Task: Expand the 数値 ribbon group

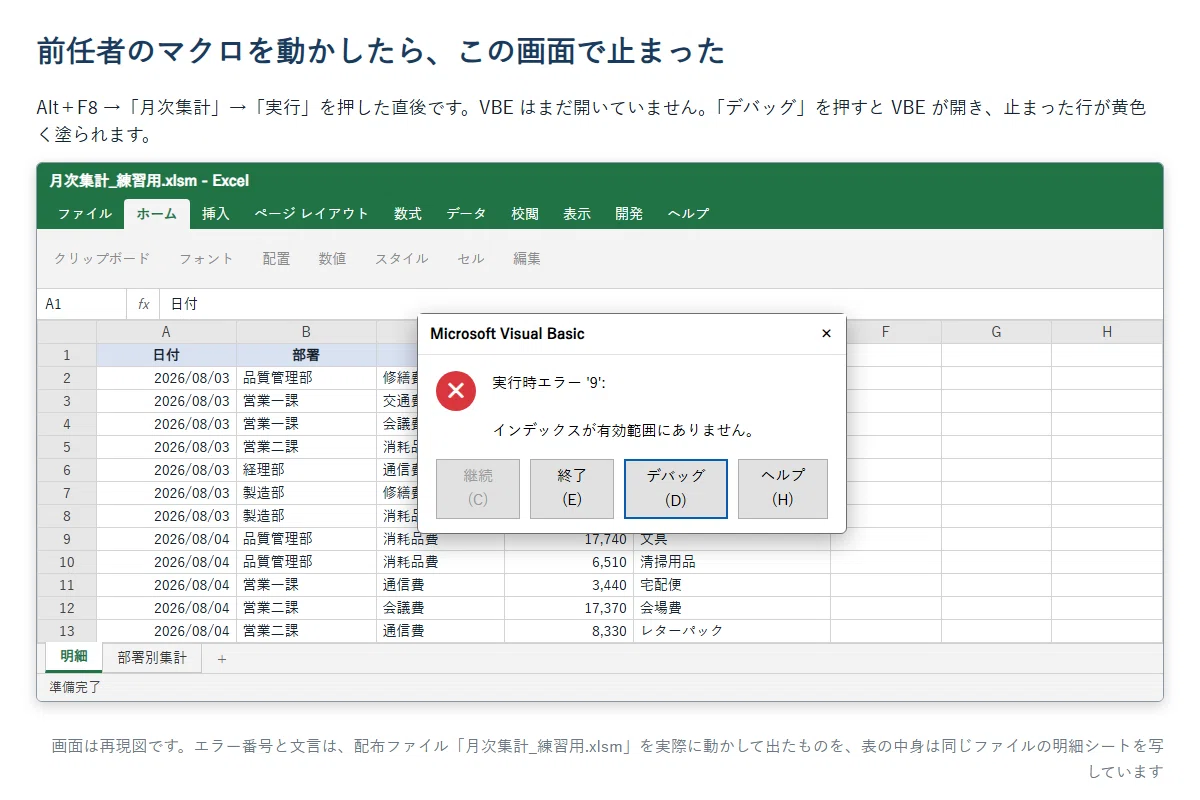Action: click(333, 259)
